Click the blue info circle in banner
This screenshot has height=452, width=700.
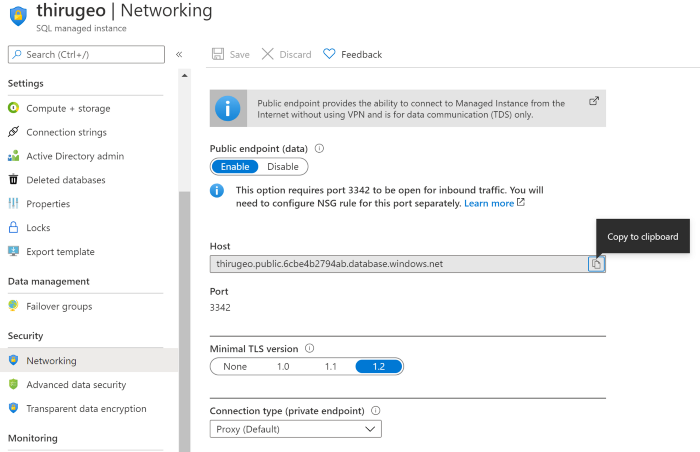(x=228, y=109)
